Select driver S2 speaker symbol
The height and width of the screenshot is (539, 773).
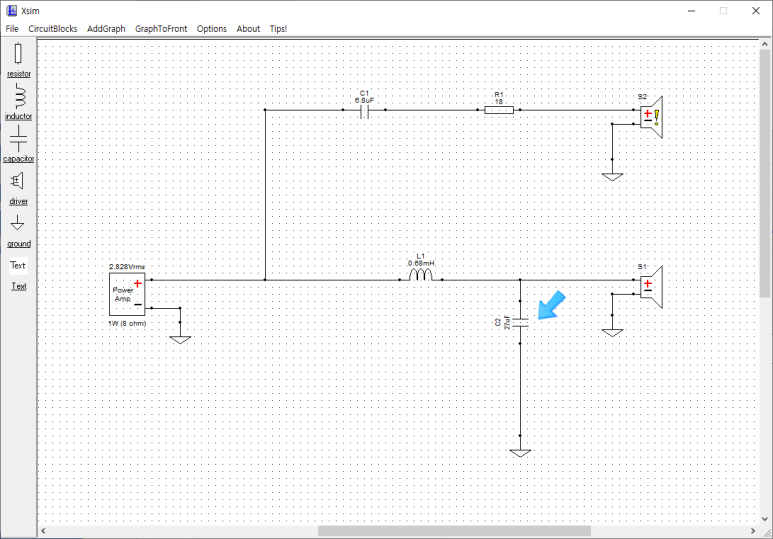651,117
